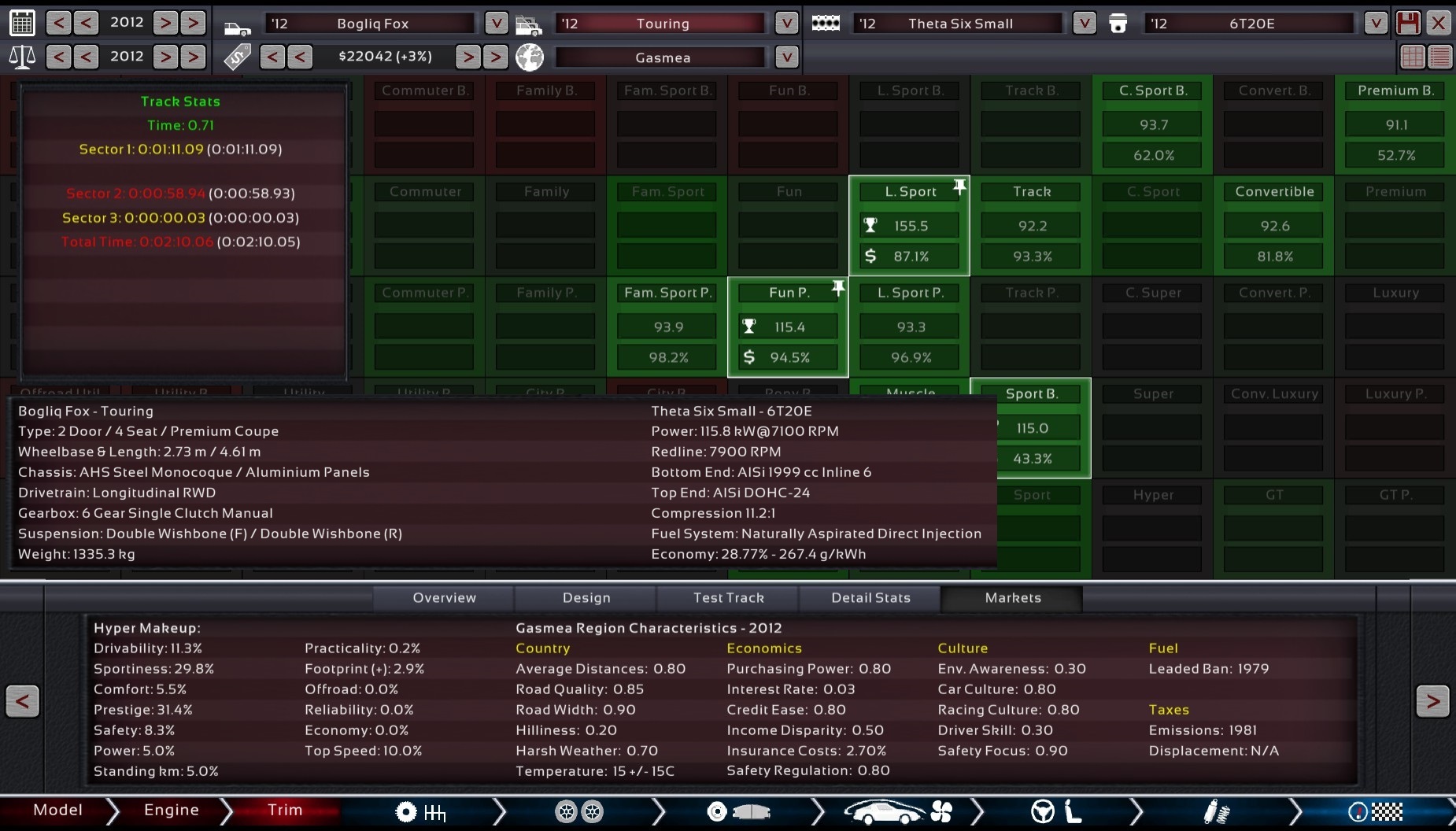Viewport: 1456px width, 831px height.
Task: Save with the floppy disk icon
Action: pos(1408,23)
